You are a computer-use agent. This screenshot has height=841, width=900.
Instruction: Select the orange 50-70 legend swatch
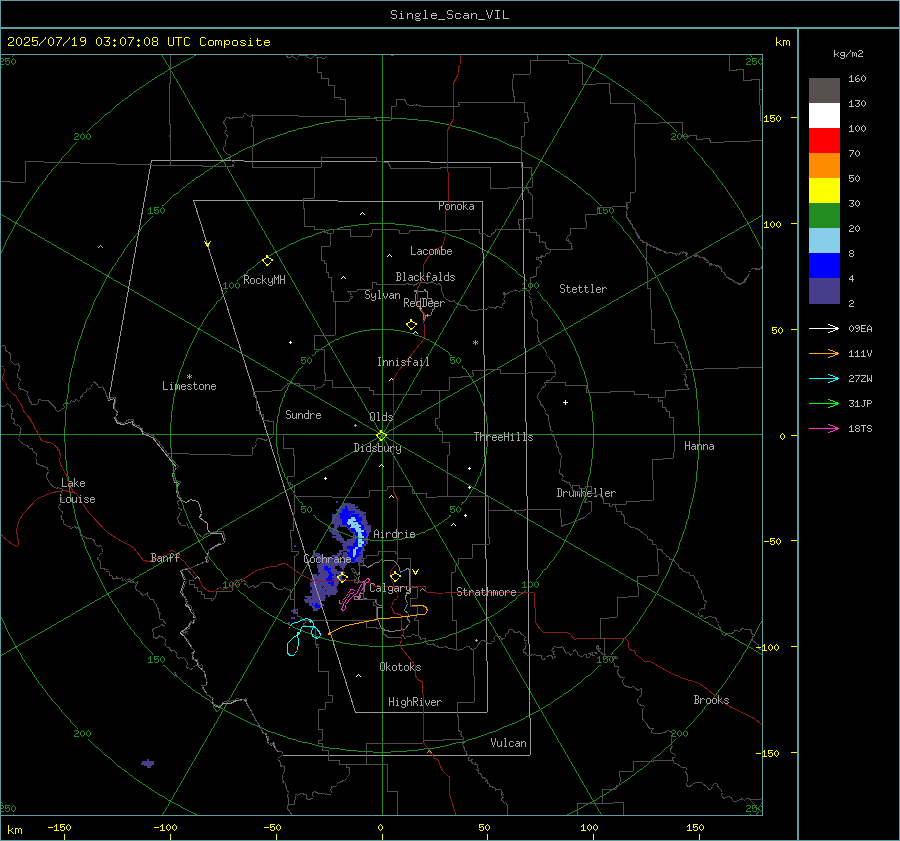pos(824,166)
